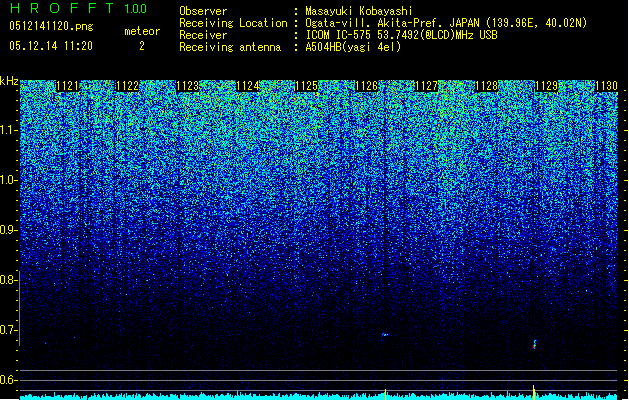Click the 'Receiving Location' label

[x=233, y=23]
